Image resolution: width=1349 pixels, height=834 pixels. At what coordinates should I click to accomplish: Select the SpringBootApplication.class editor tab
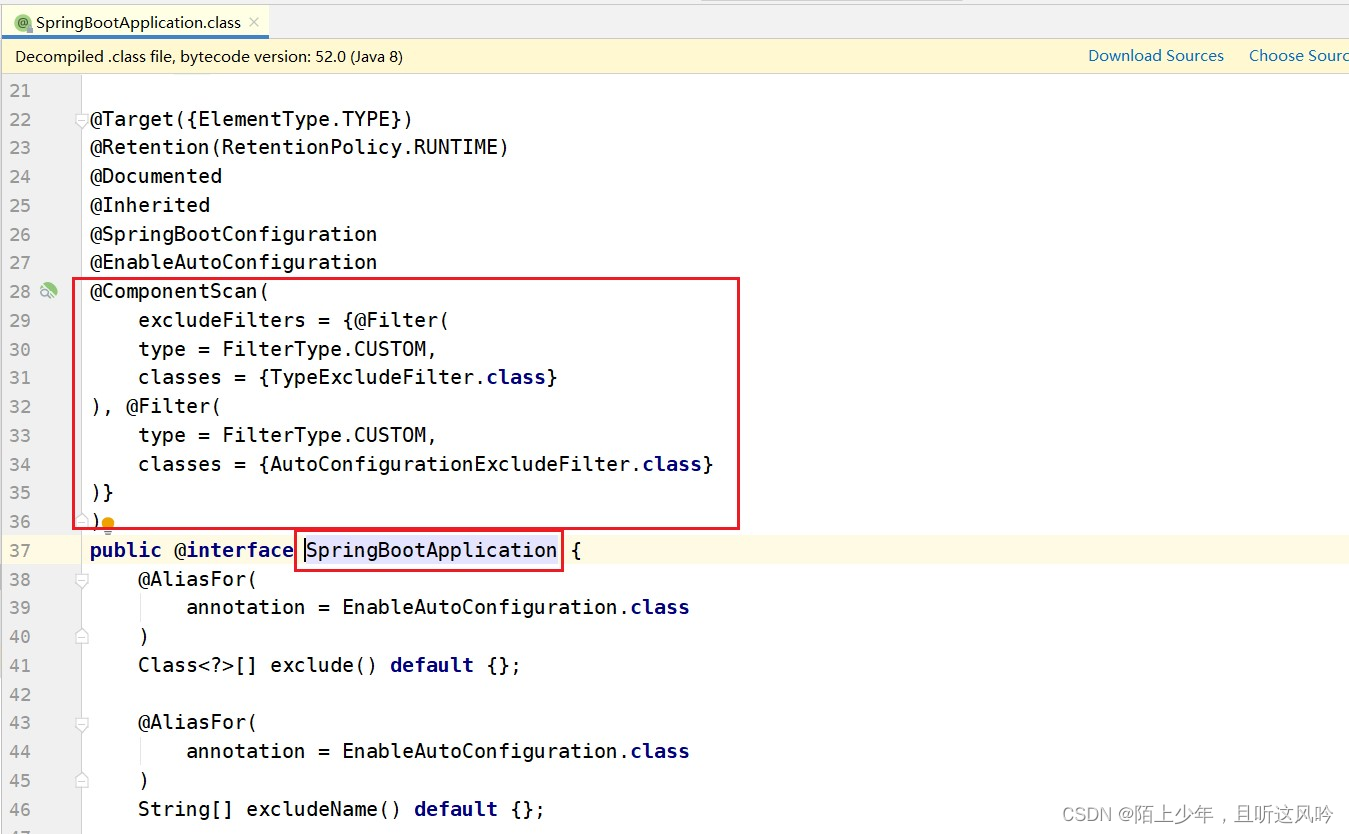click(x=138, y=22)
